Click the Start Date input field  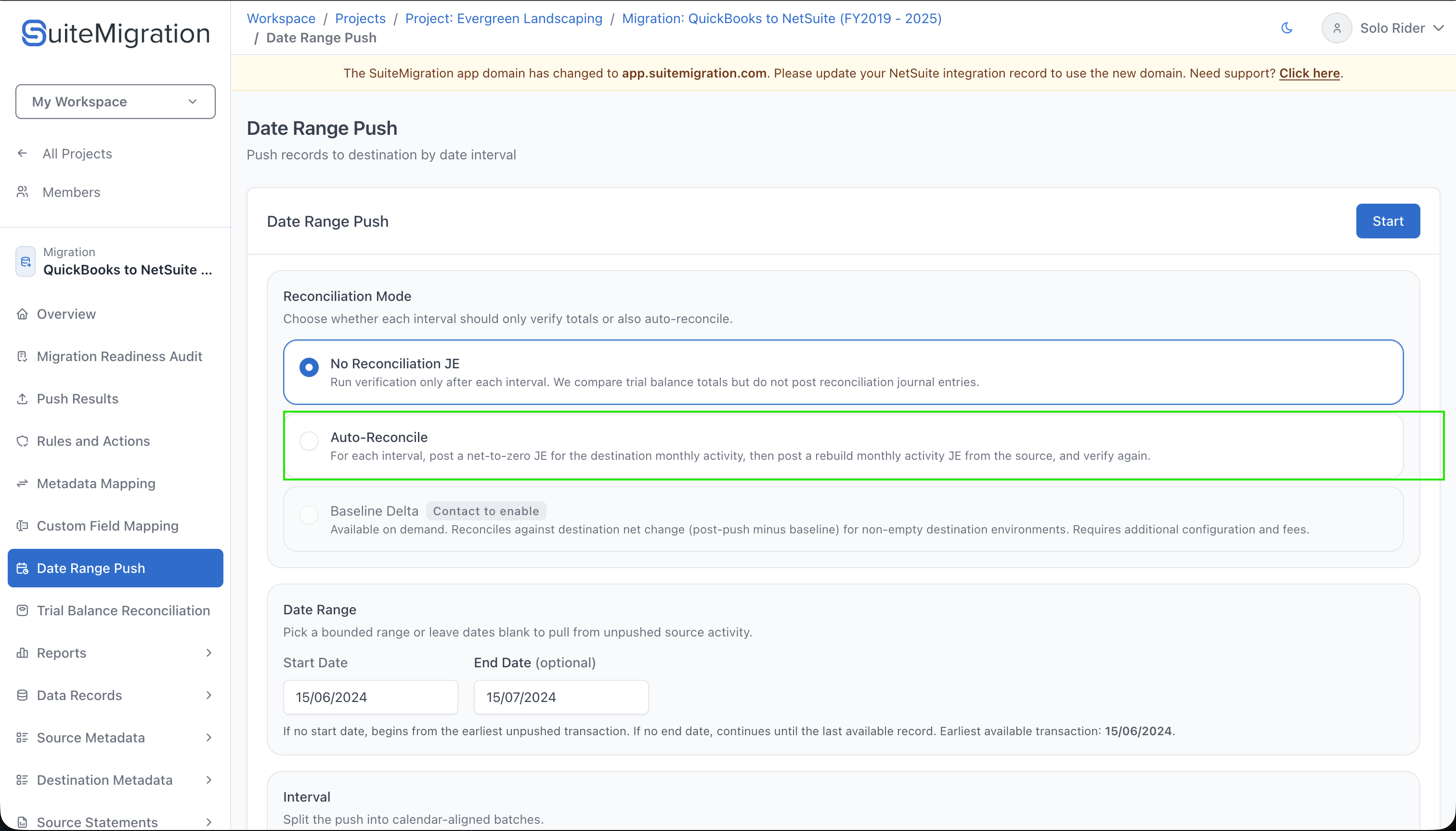pyautogui.click(x=370, y=697)
